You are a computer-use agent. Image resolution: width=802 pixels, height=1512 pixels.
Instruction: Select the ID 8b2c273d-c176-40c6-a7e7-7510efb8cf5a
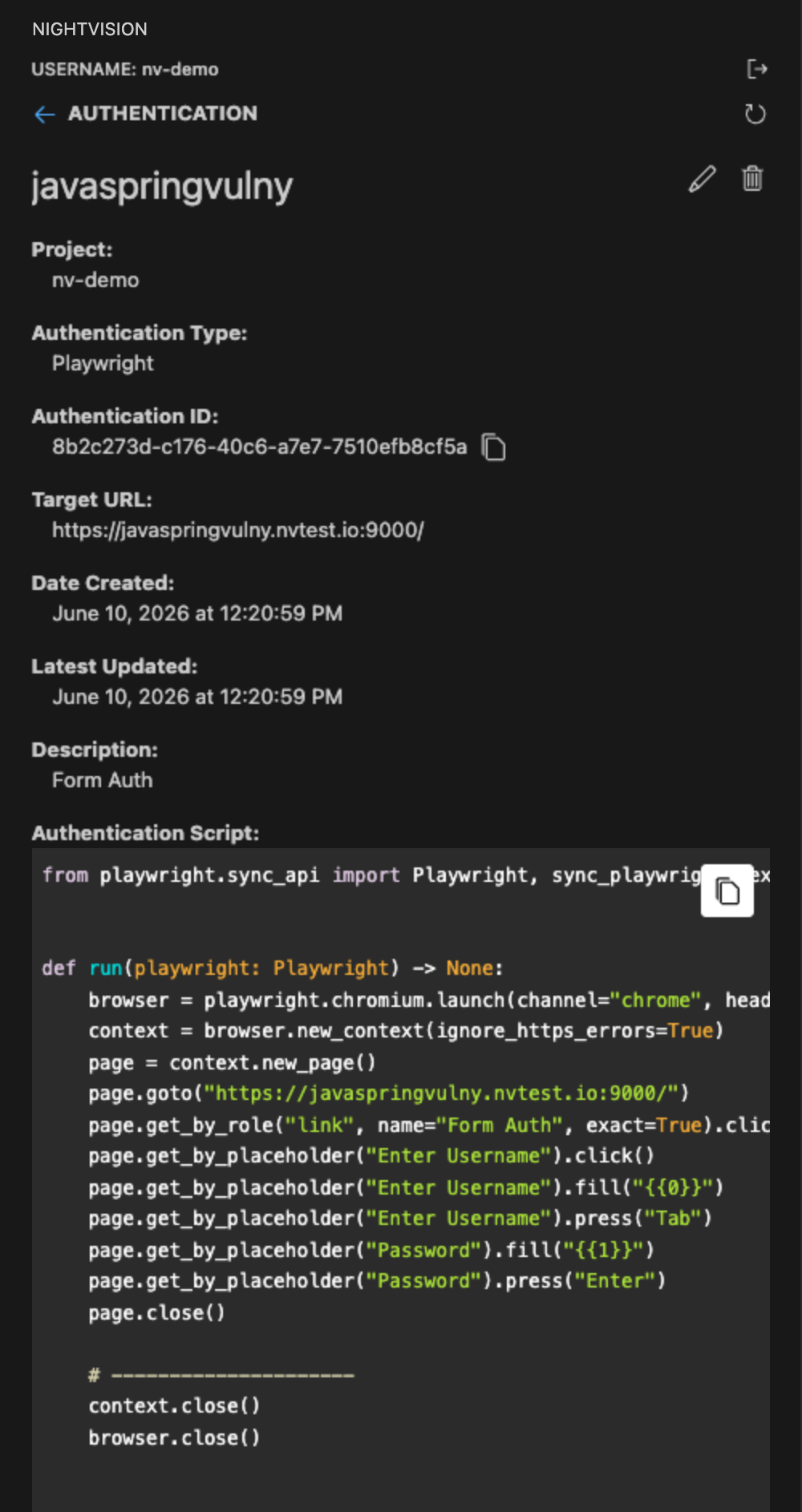point(259,447)
